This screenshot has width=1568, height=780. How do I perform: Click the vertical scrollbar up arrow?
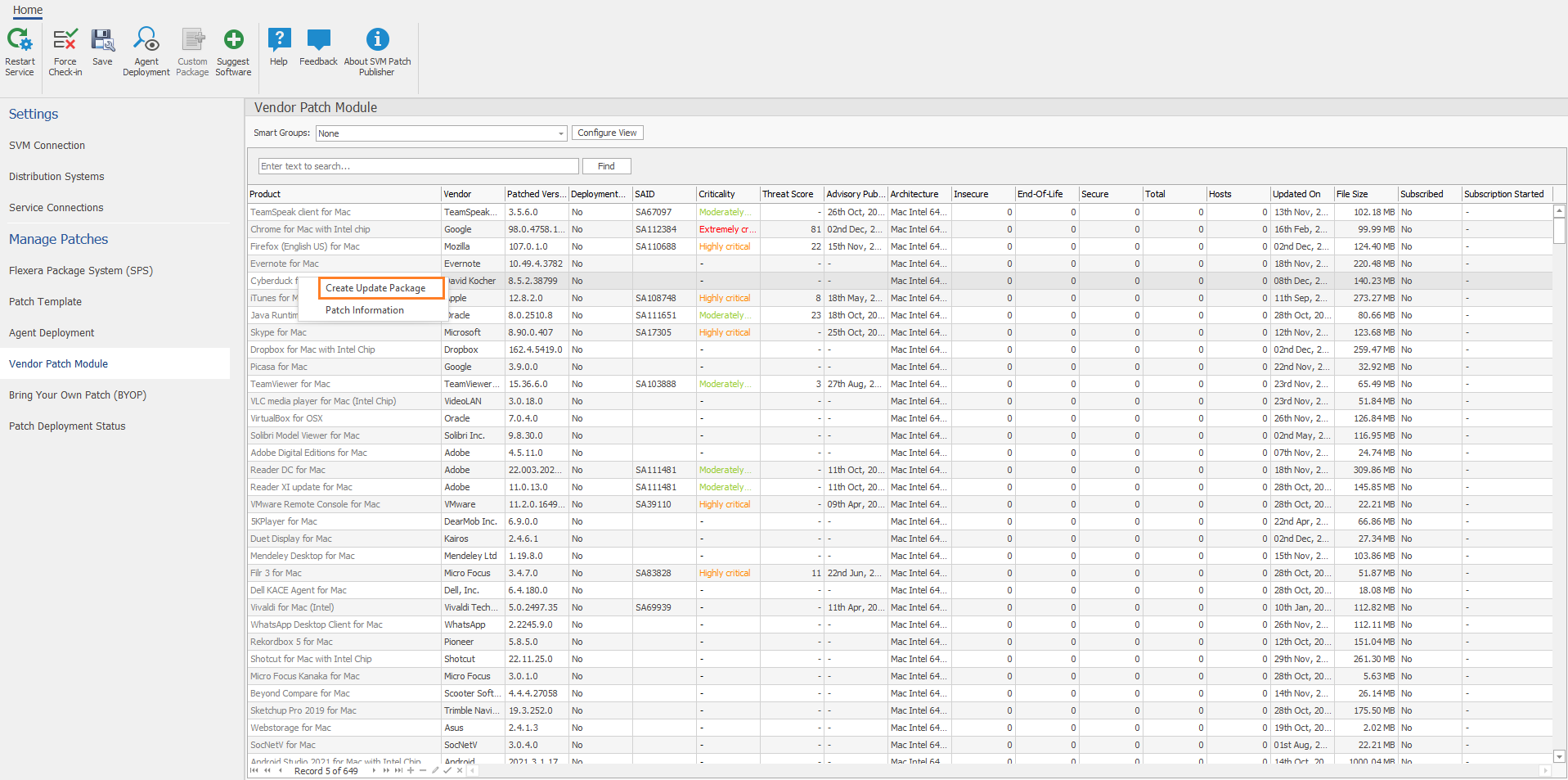click(1559, 211)
